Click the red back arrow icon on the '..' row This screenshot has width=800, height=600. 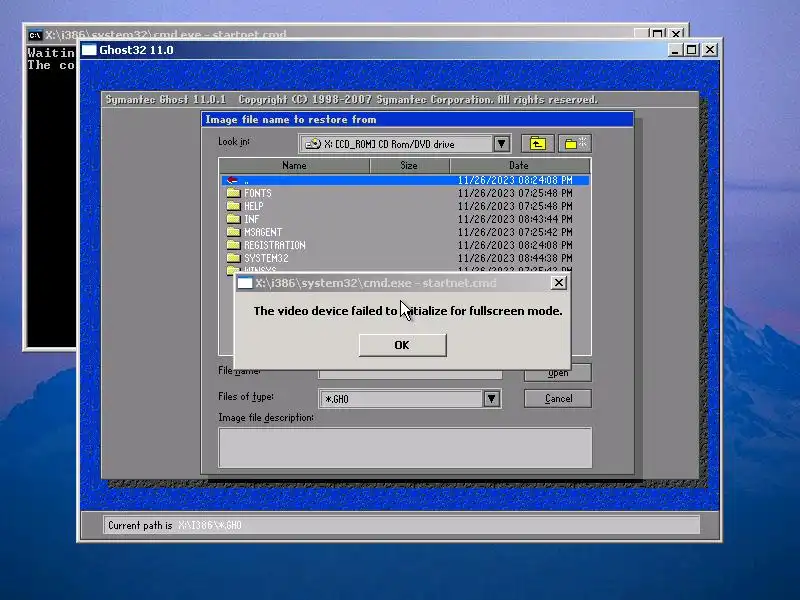click(232, 180)
